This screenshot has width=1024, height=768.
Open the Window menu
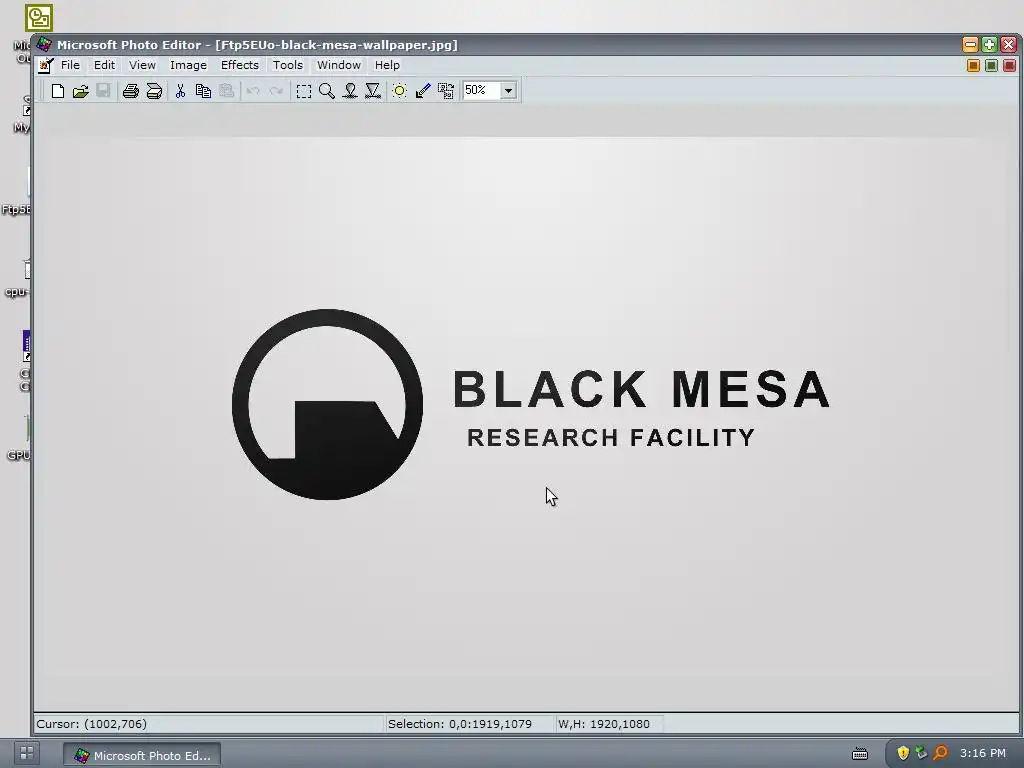point(338,65)
